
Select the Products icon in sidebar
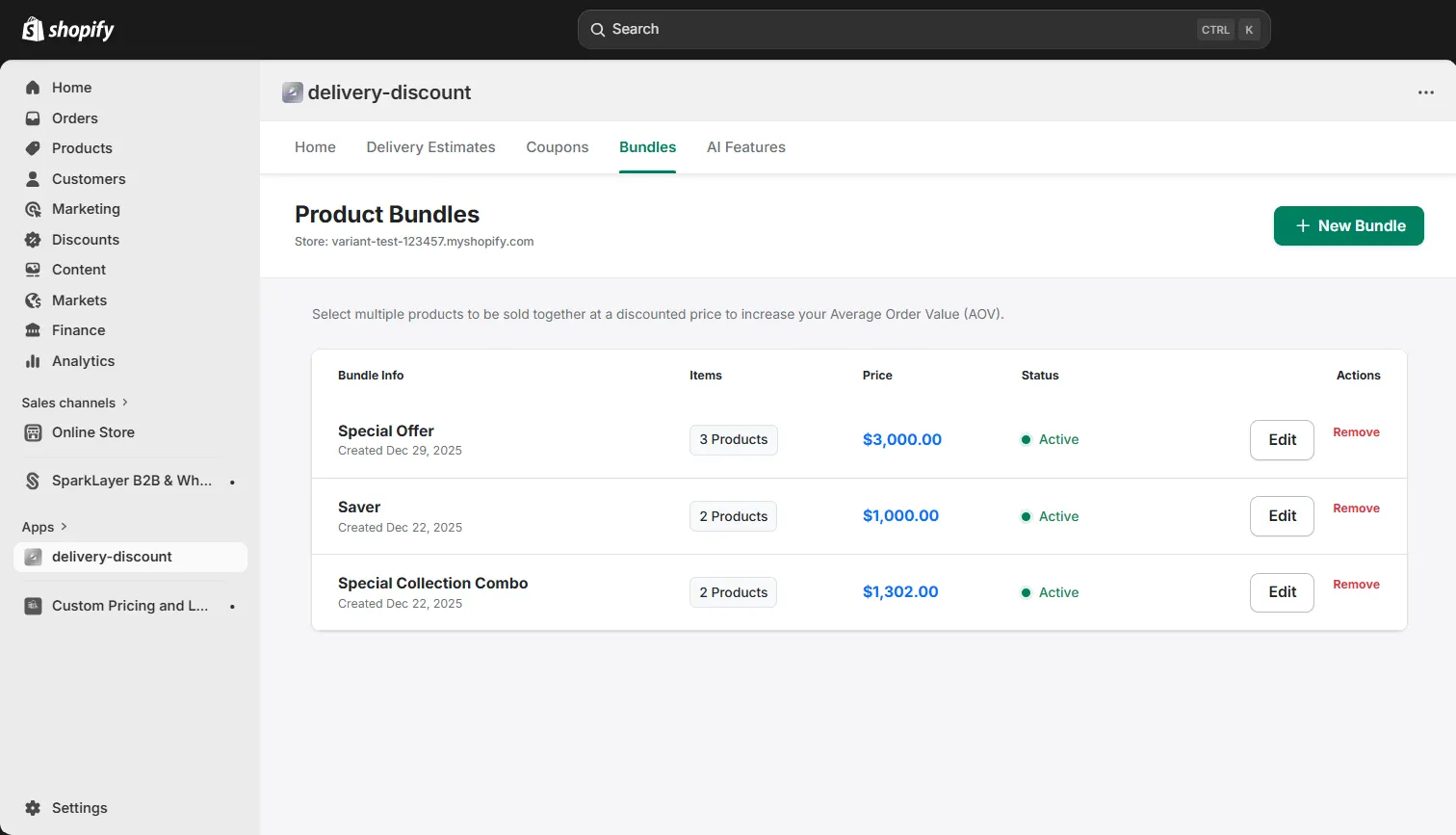(x=33, y=148)
